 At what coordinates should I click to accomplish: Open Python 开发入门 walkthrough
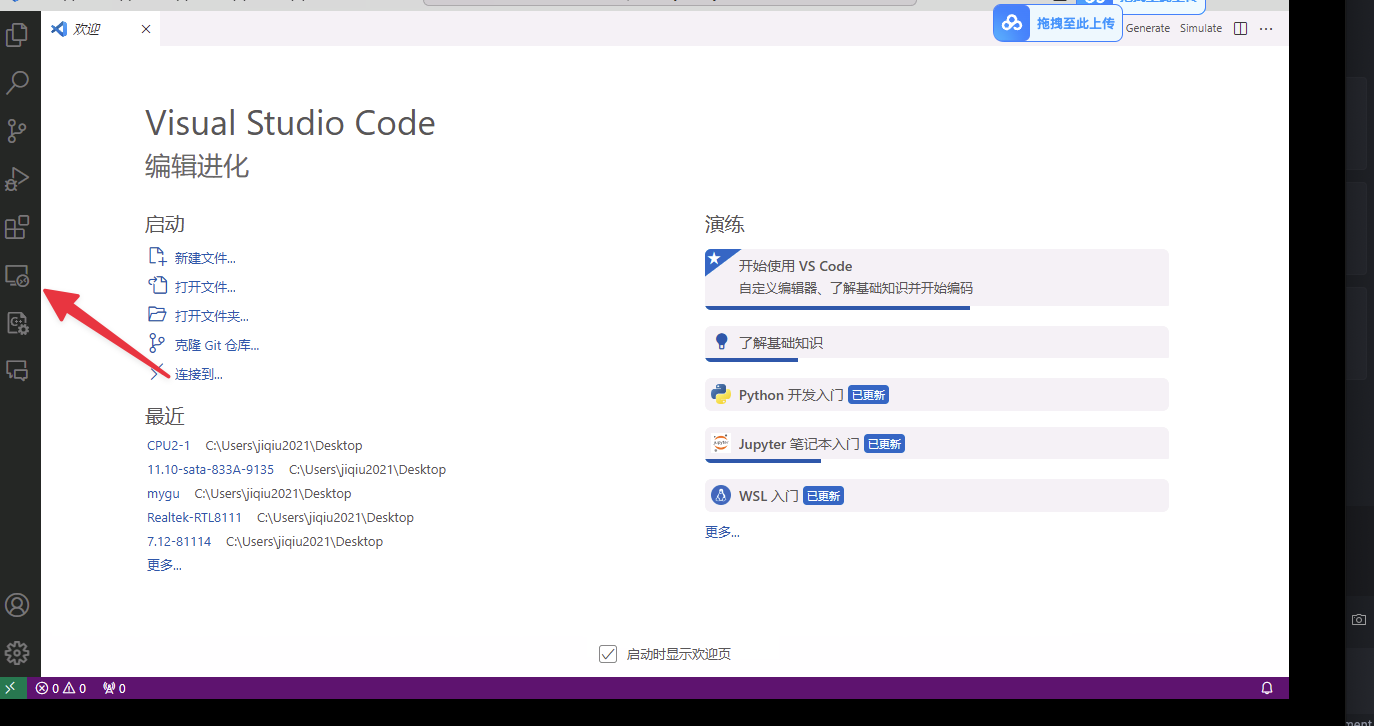point(937,394)
